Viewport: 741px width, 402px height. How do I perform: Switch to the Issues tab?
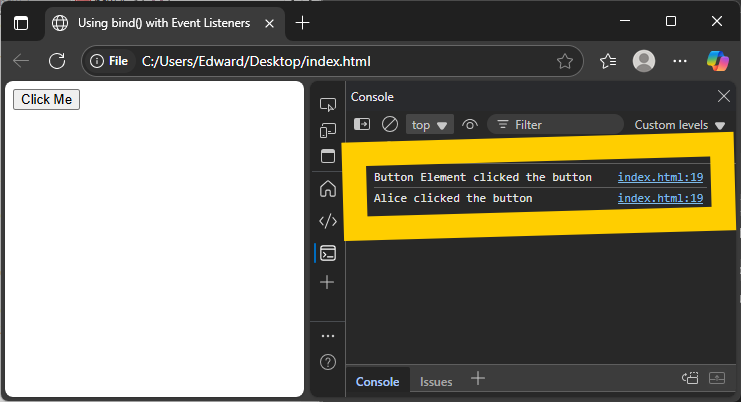coord(436,382)
